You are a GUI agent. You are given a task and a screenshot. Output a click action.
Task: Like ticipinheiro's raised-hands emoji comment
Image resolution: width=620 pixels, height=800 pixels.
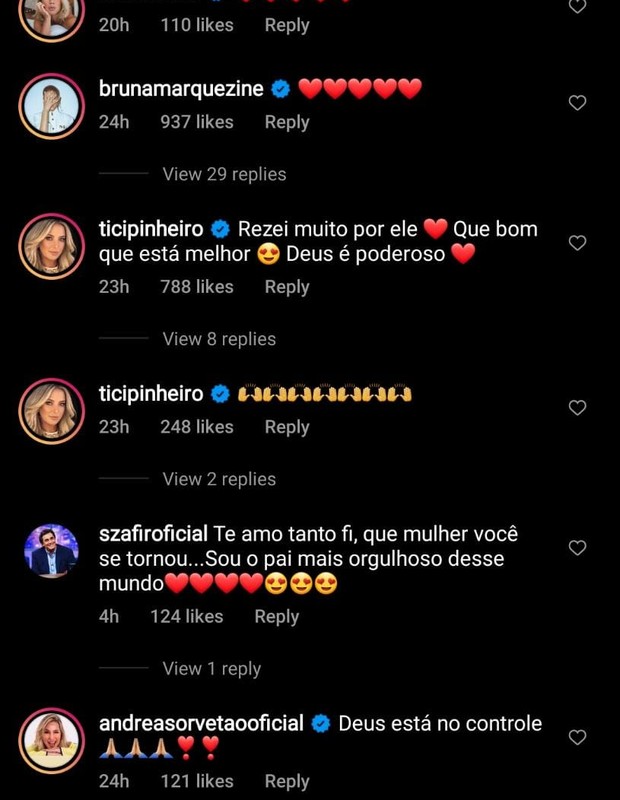[x=577, y=408]
